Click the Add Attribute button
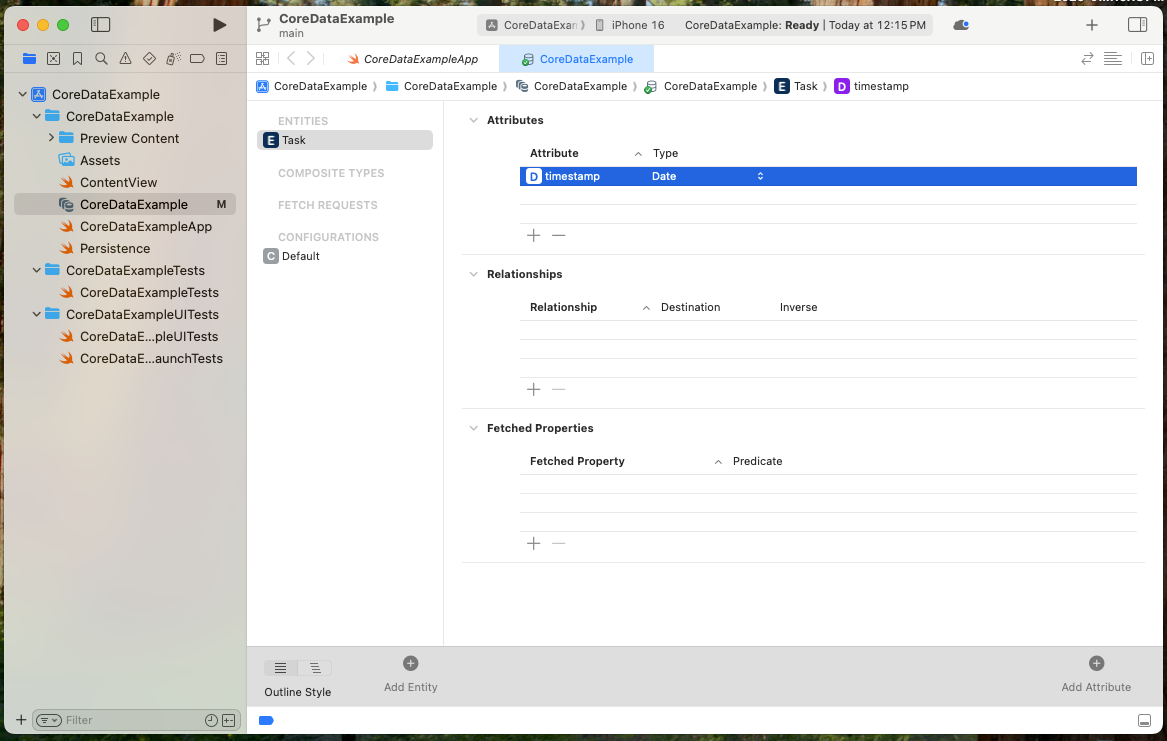The image size is (1167, 741). point(1096,674)
